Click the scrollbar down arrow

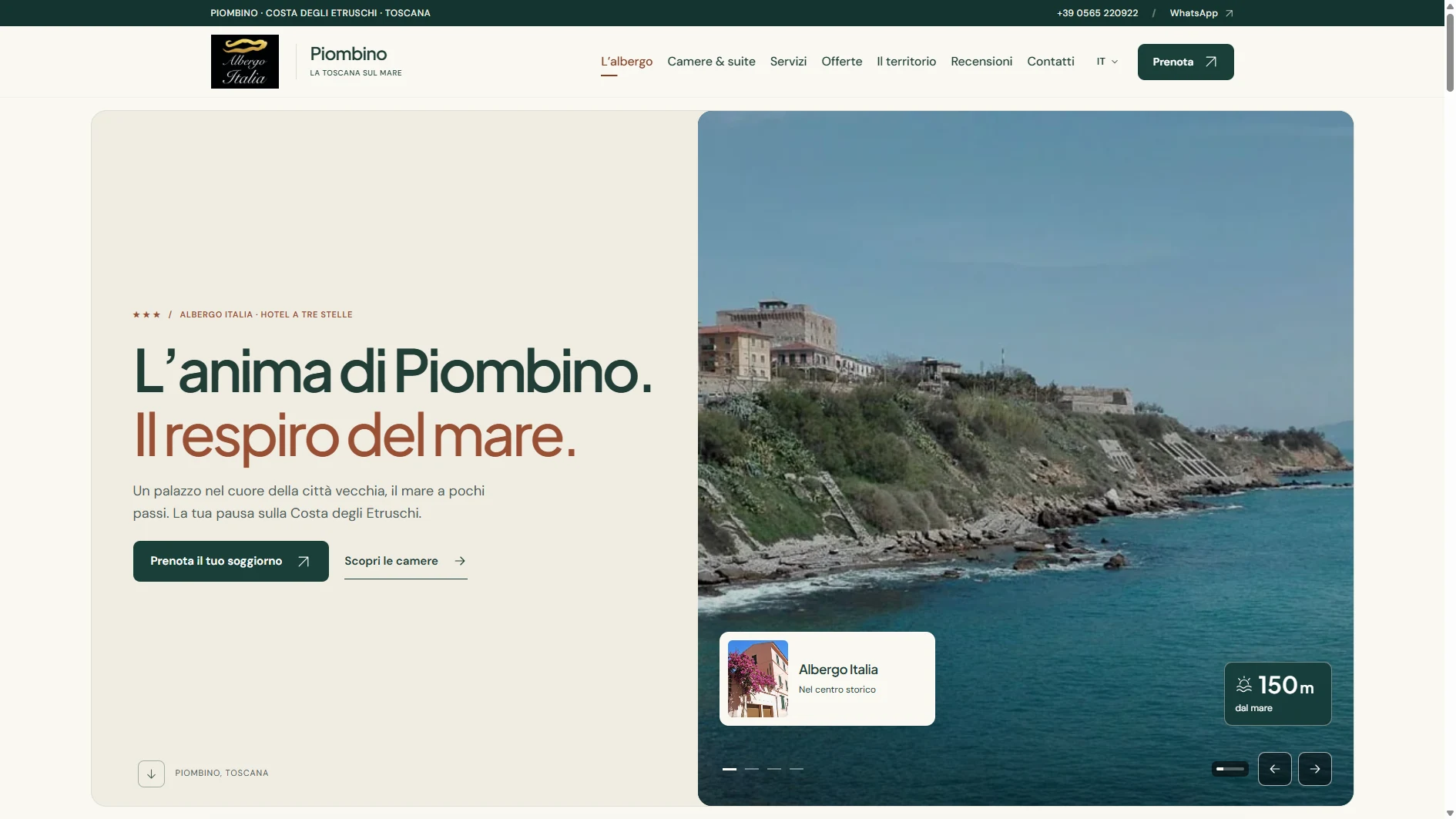[x=1450, y=813]
